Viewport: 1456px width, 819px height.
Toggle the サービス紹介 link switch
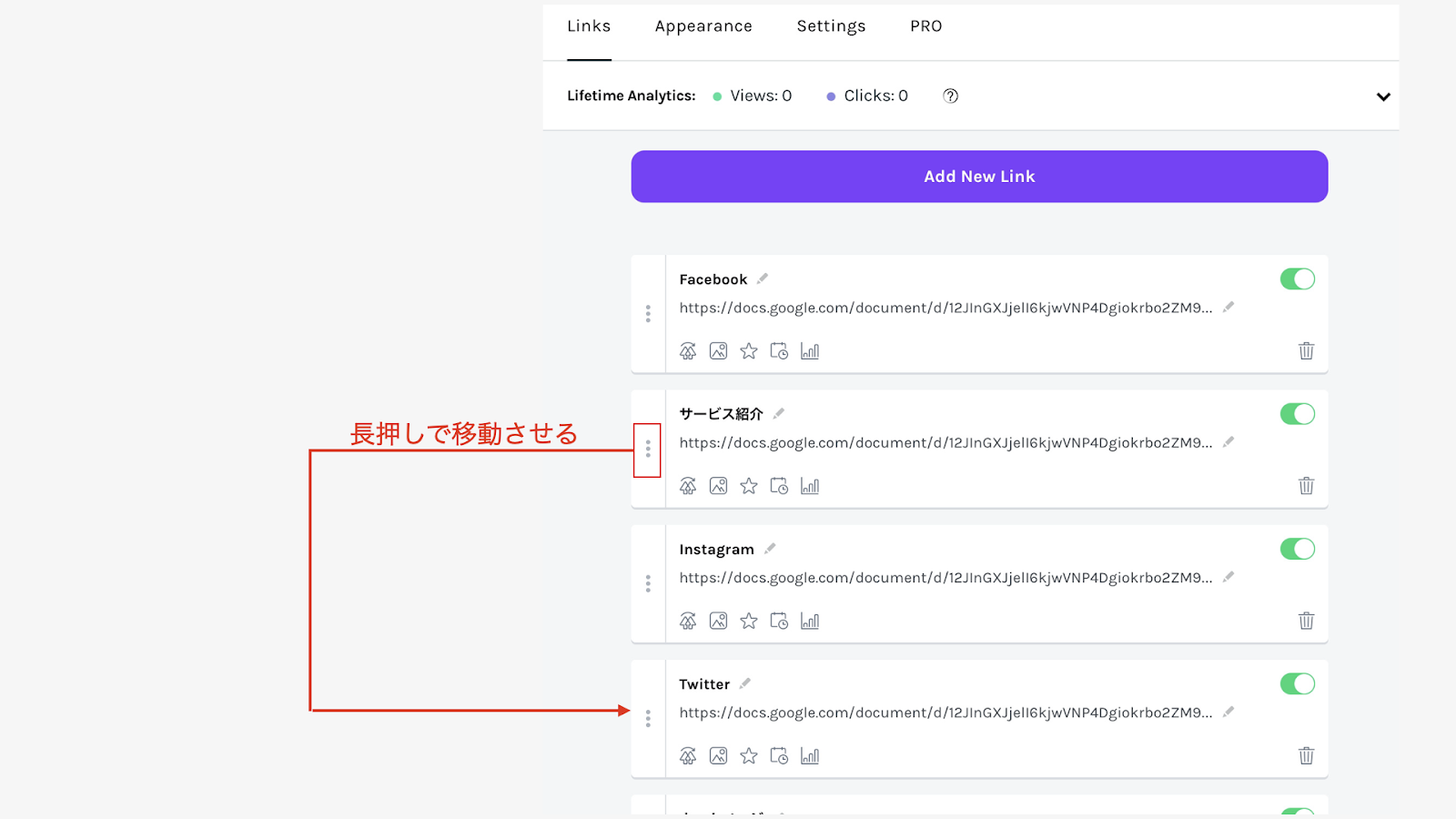click(x=1297, y=414)
